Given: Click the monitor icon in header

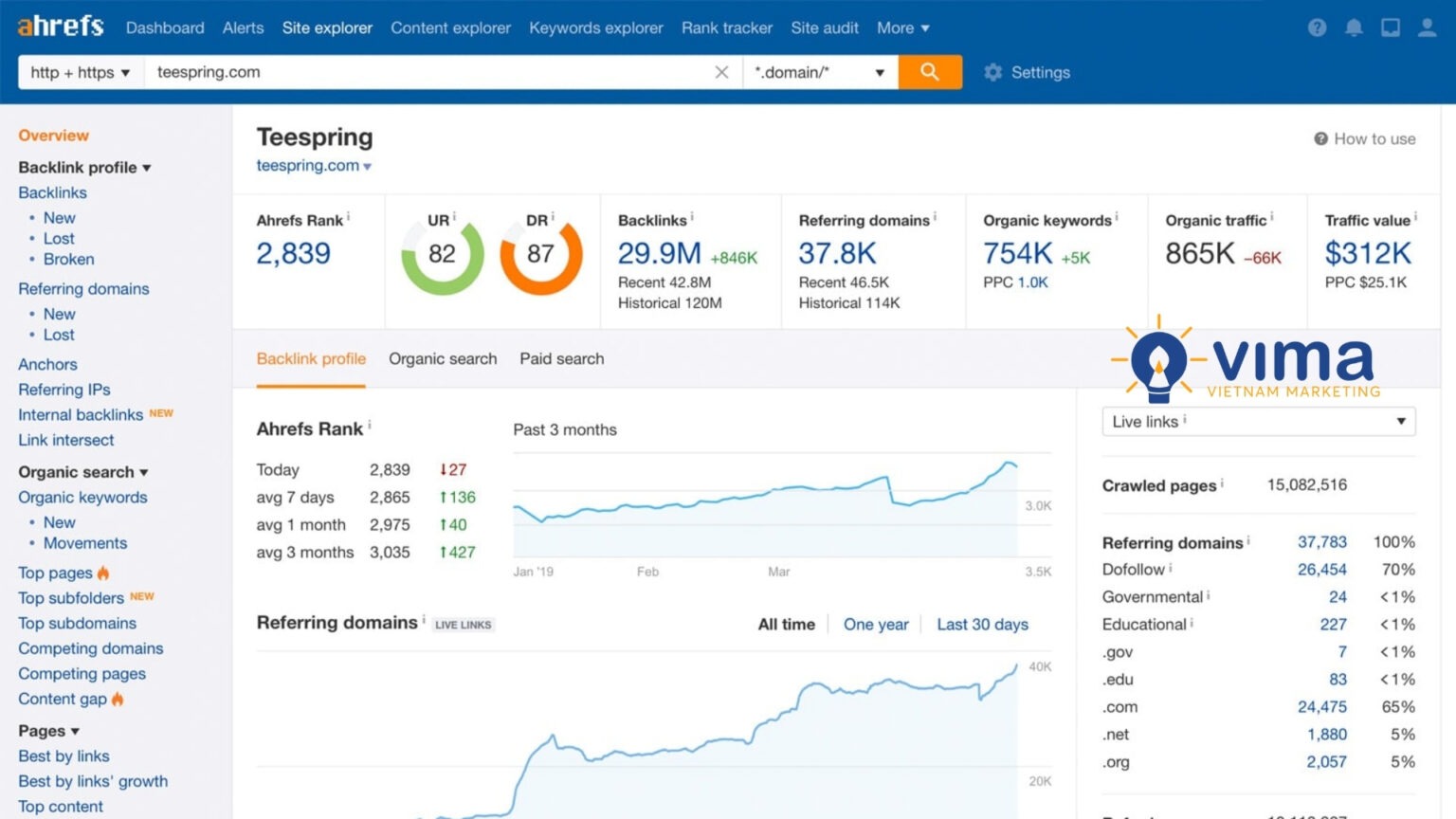Looking at the screenshot, I should tap(1390, 27).
